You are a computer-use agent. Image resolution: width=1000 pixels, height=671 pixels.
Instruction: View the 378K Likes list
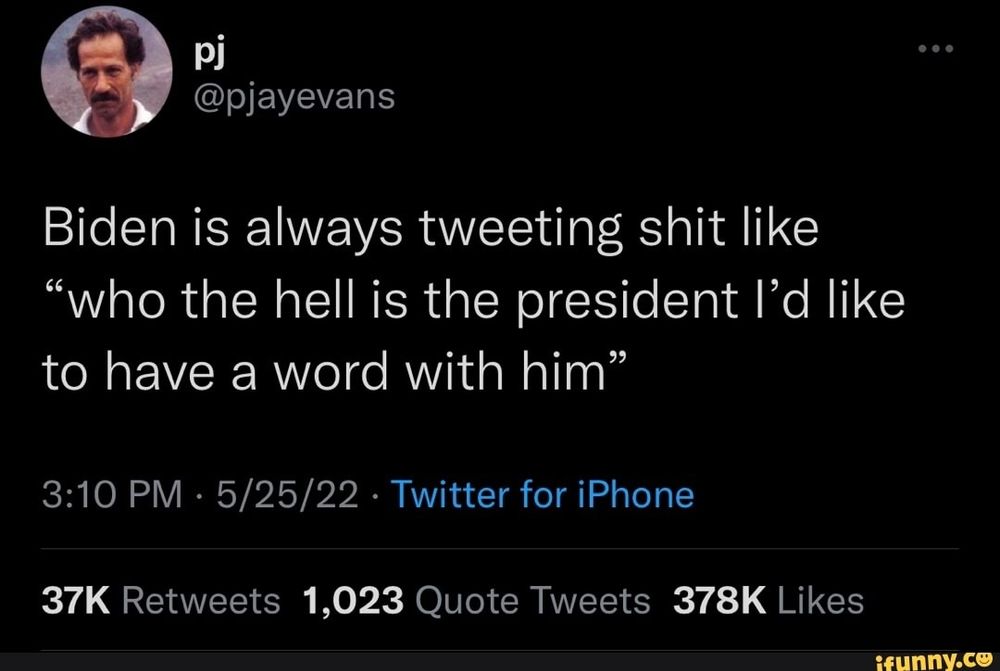[768, 598]
